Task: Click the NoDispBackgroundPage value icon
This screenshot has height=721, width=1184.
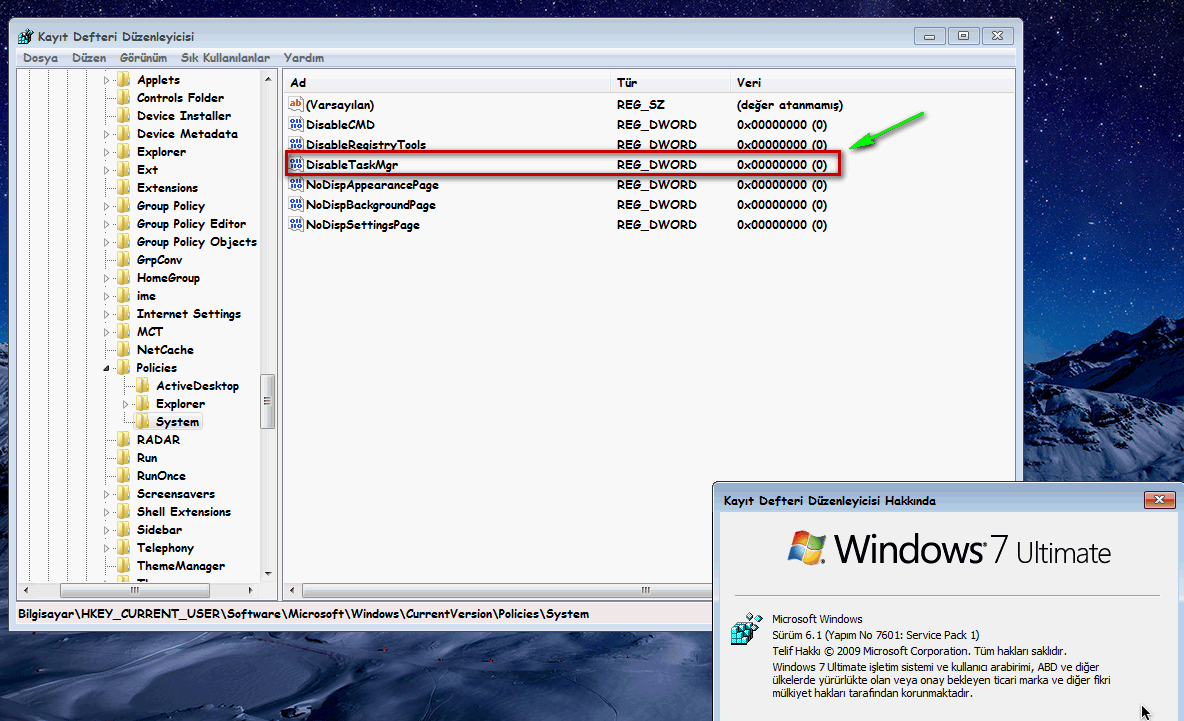Action: [x=296, y=204]
